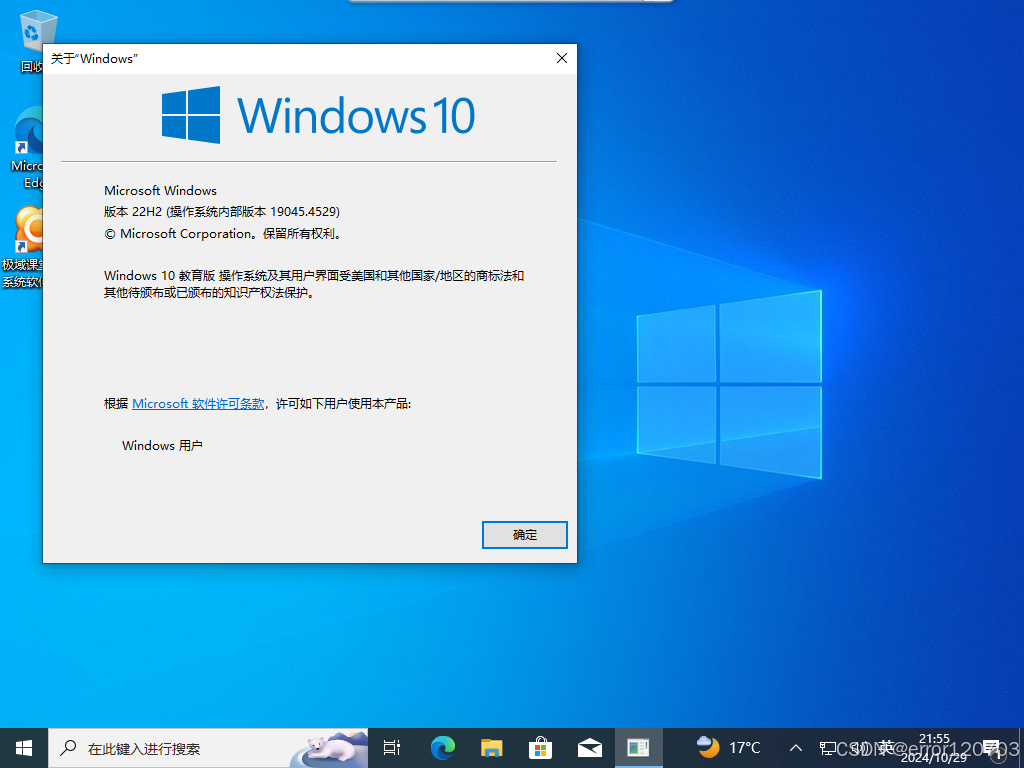Select the 极域课堂 desktop shortcut icon
This screenshot has width=1024, height=768.
[24, 247]
